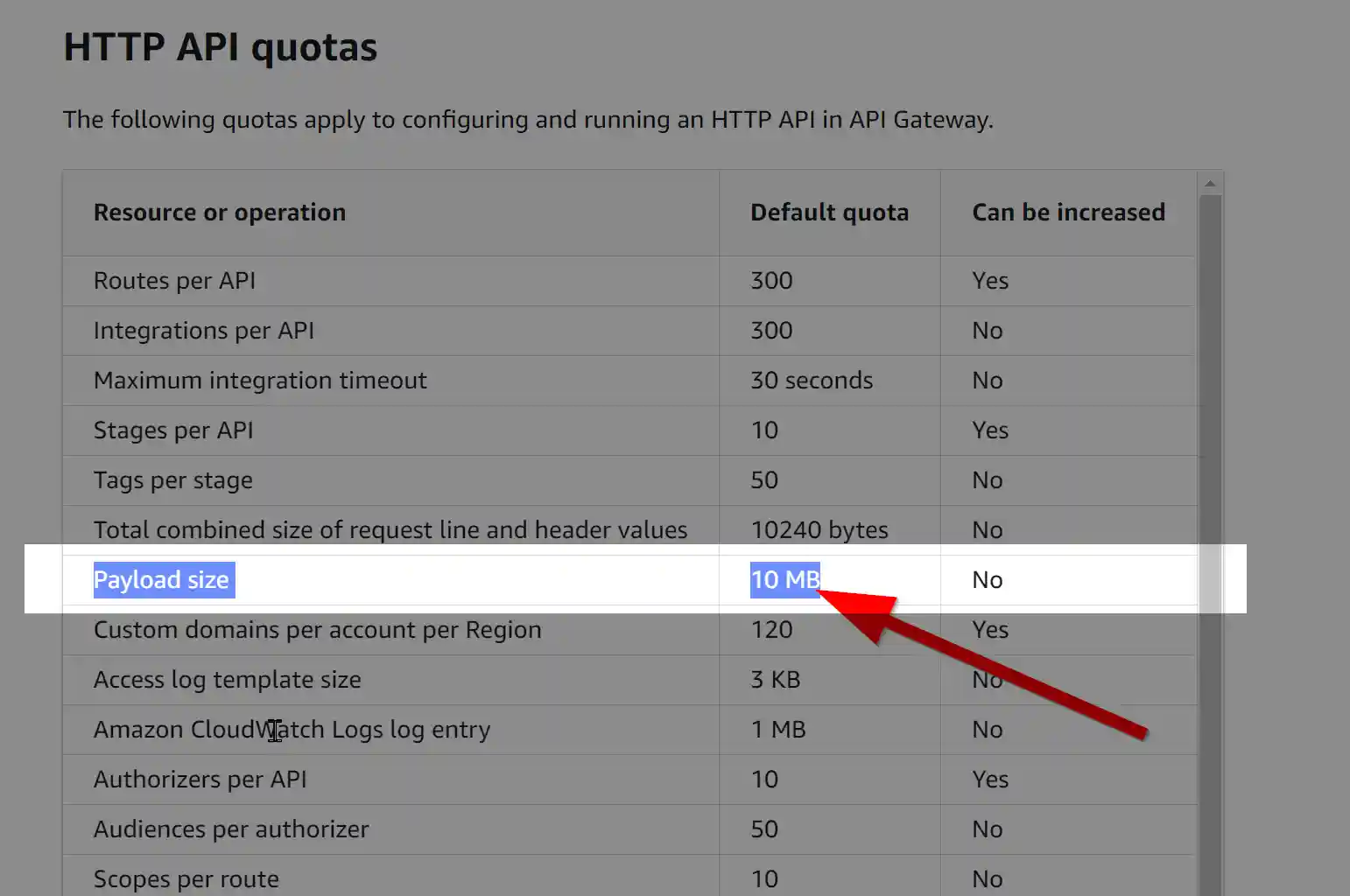Select the HTTP API quotas heading
This screenshot has width=1350, height=896.
click(220, 47)
